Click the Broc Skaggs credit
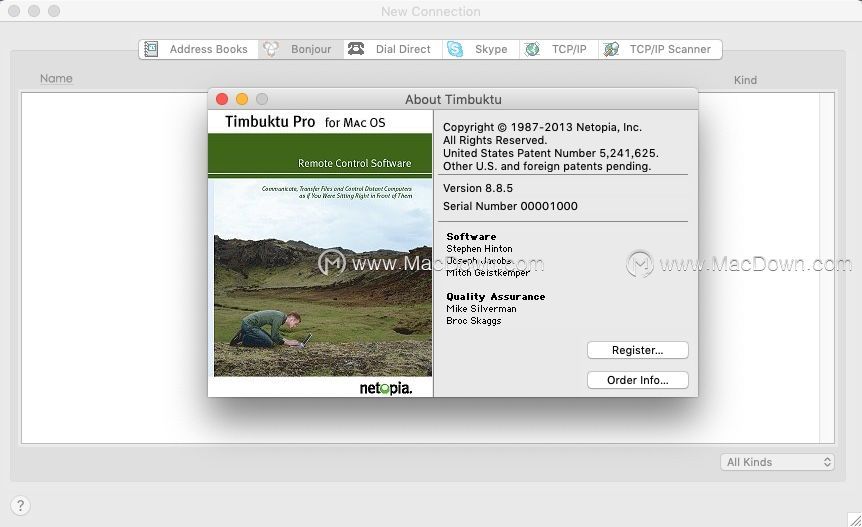 (x=474, y=321)
